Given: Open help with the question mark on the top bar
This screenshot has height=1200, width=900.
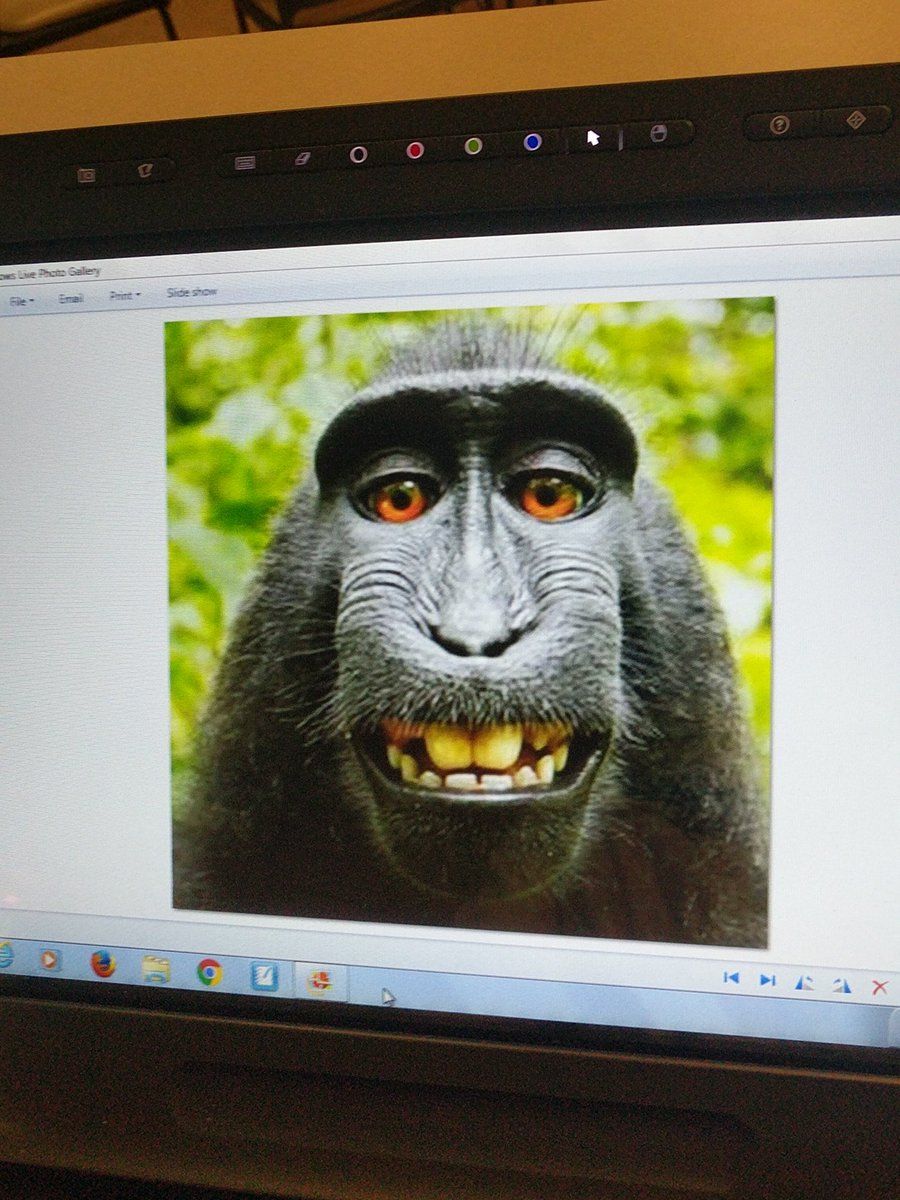Looking at the screenshot, I should pyautogui.click(x=780, y=125).
